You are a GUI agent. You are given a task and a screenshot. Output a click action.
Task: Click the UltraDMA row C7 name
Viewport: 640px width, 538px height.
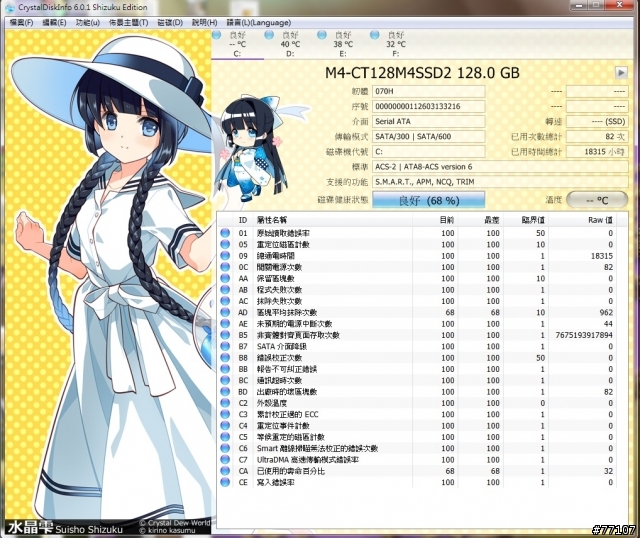tap(308, 460)
